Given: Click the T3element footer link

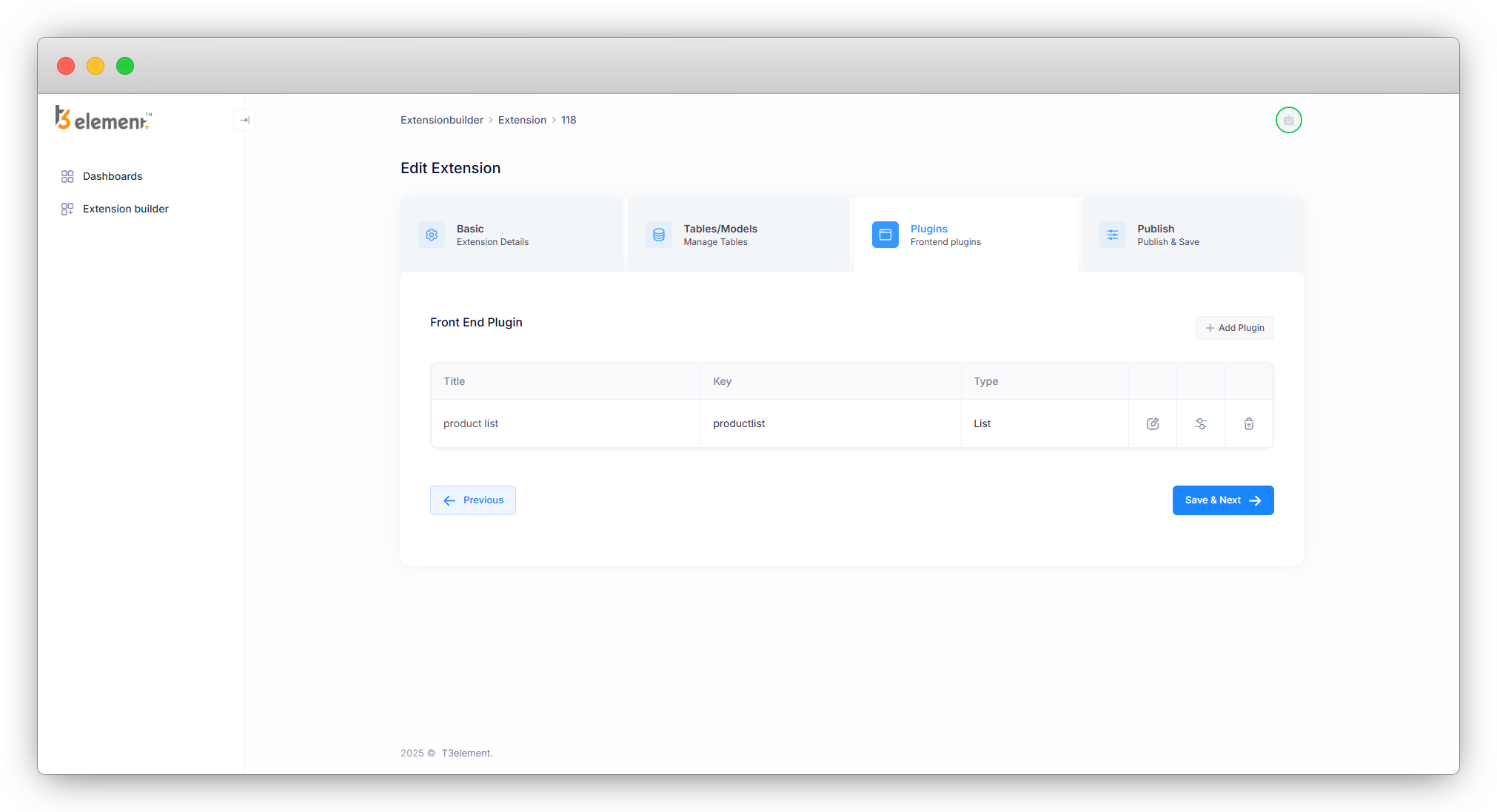Looking at the screenshot, I should 467,753.
